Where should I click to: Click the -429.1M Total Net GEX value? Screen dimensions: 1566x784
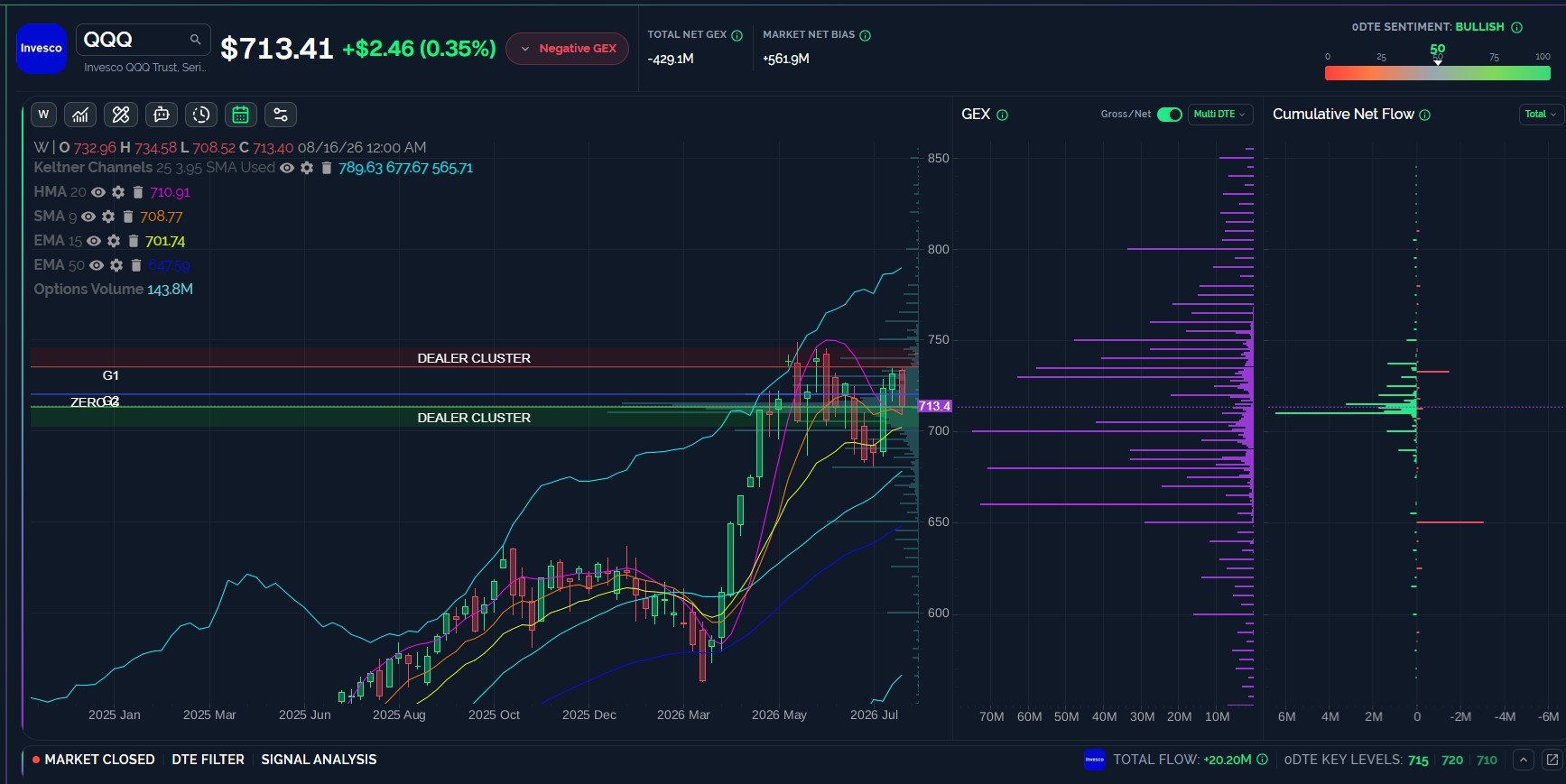point(671,59)
